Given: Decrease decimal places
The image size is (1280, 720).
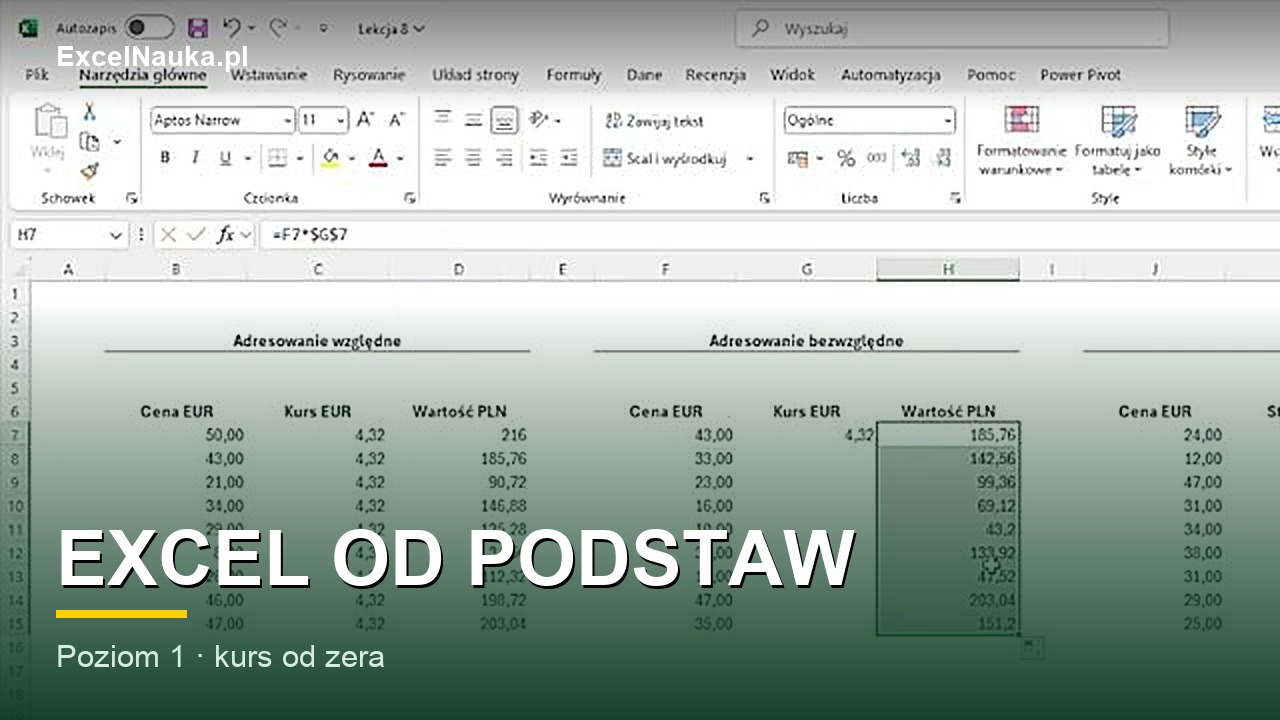Looking at the screenshot, I should pos(943,158).
